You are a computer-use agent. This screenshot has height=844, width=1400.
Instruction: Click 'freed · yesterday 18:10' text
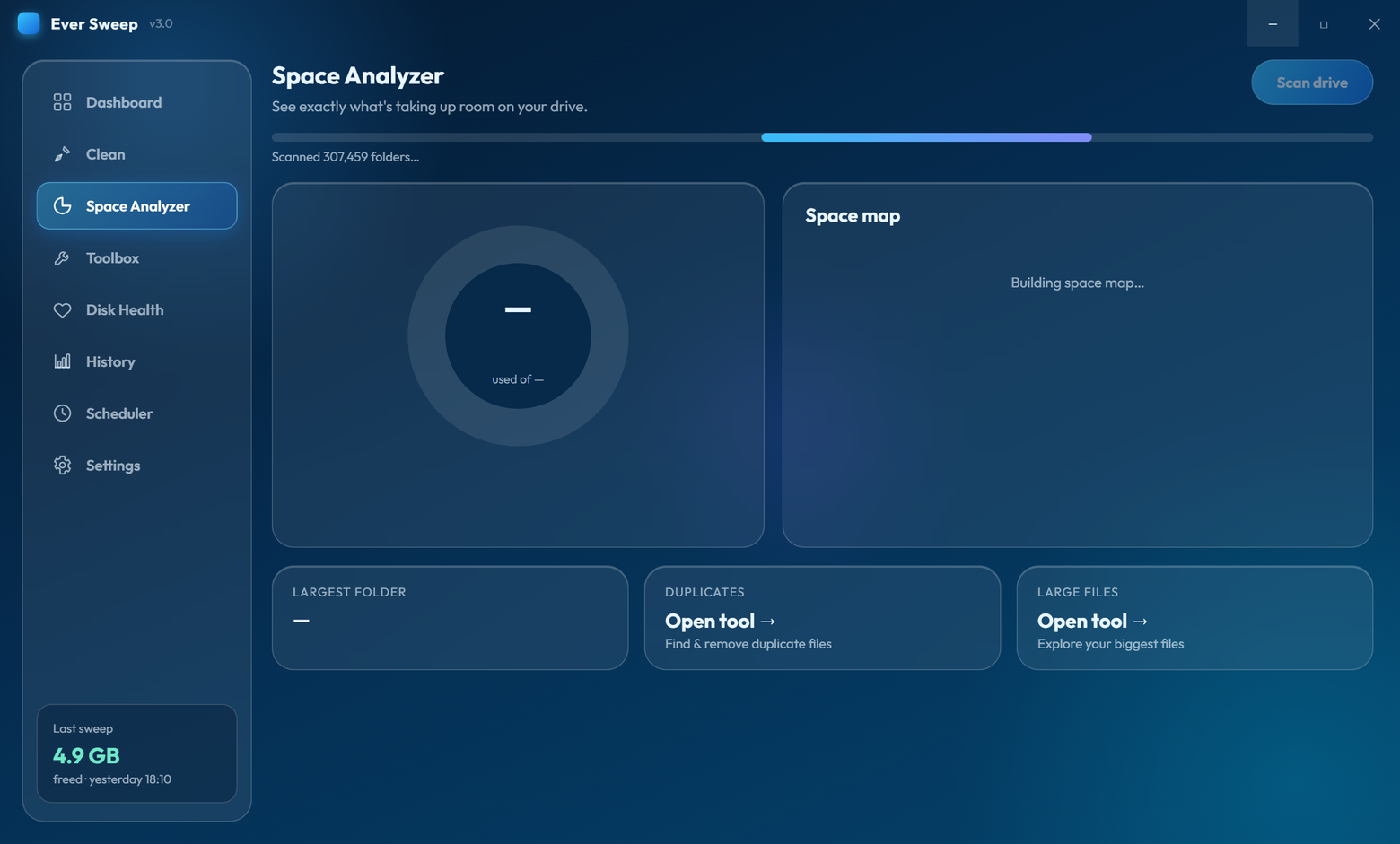click(112, 779)
